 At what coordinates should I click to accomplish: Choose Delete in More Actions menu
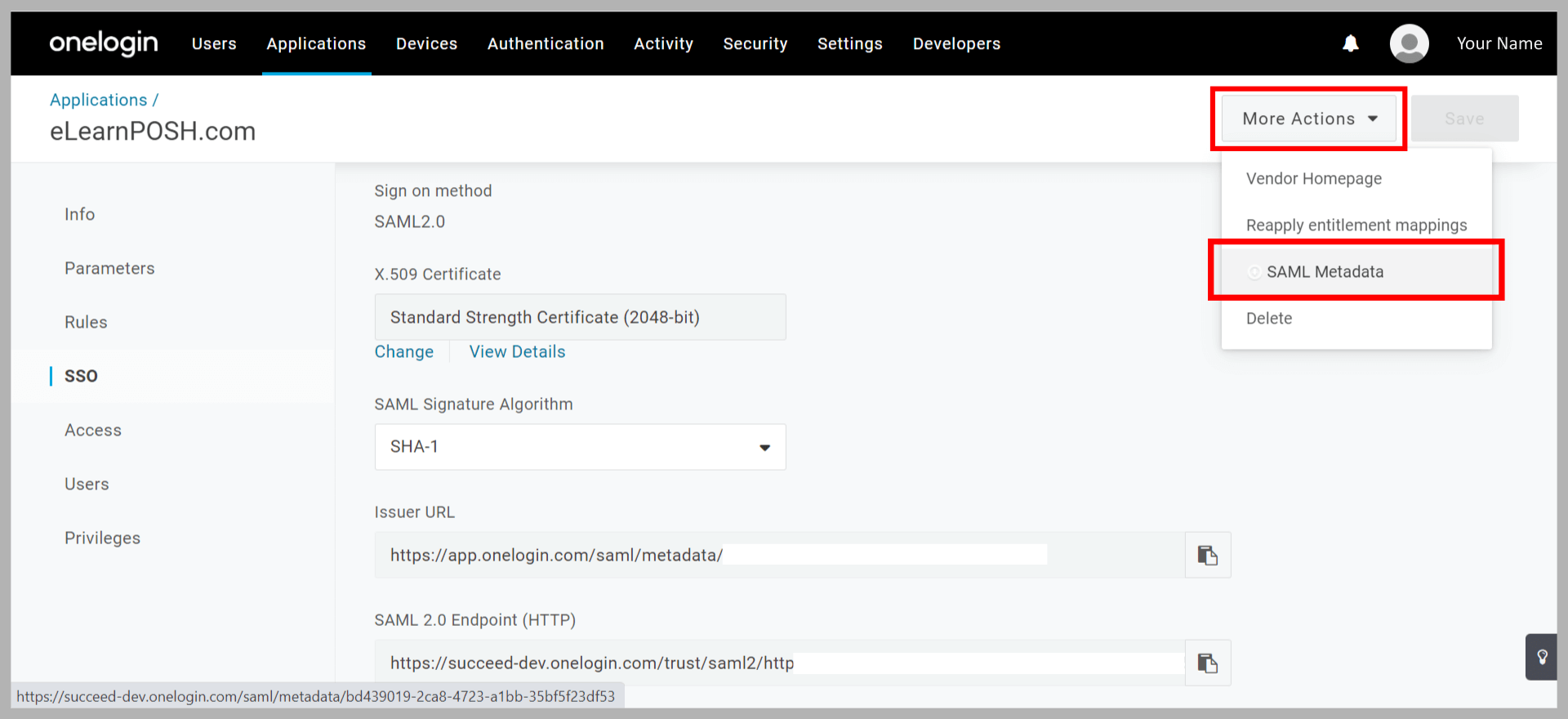coord(1269,319)
